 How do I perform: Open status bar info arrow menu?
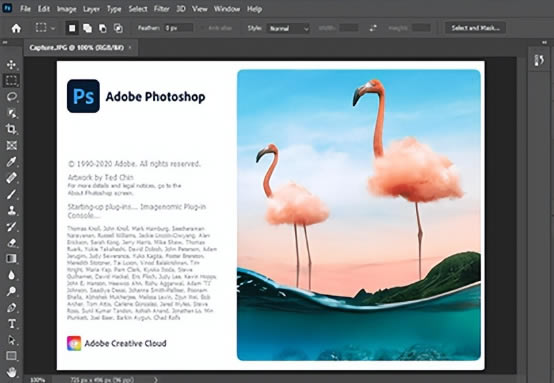156,380
